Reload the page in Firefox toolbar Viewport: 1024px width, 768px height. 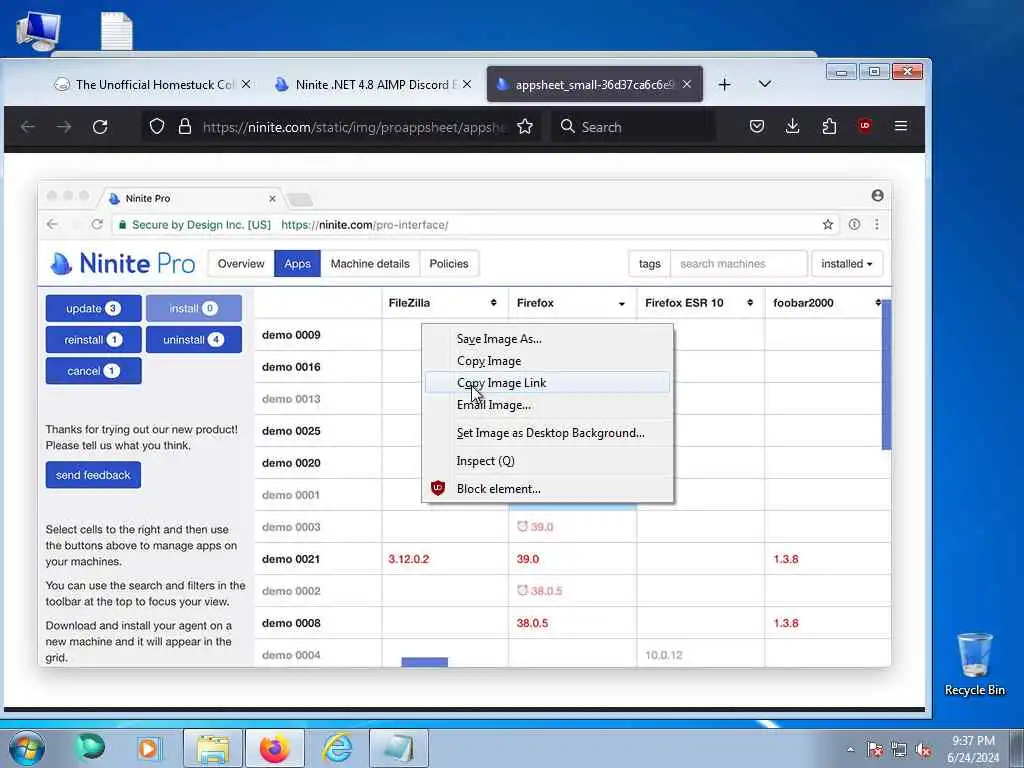[100, 127]
